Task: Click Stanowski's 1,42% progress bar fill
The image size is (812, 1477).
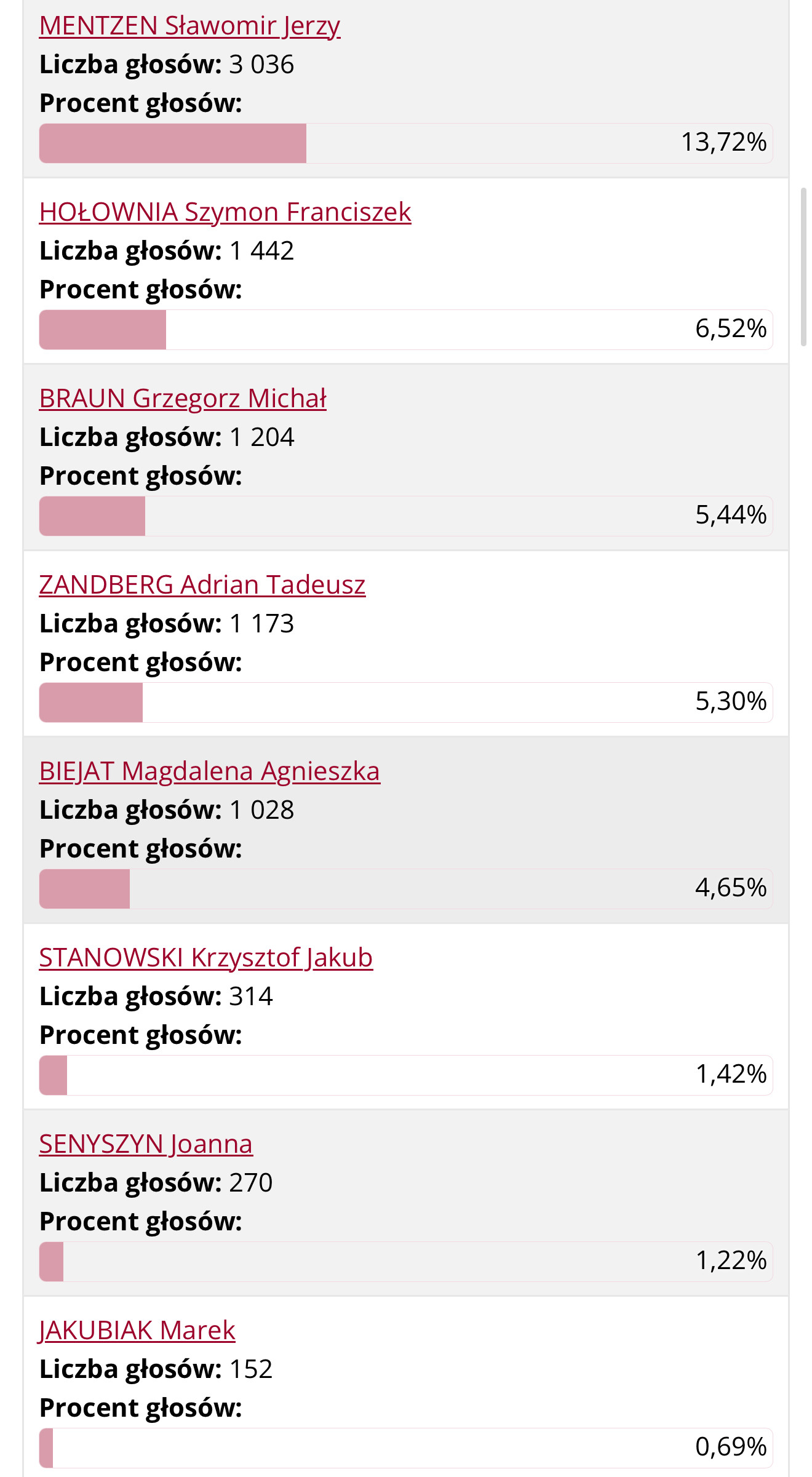Action: (54, 1075)
